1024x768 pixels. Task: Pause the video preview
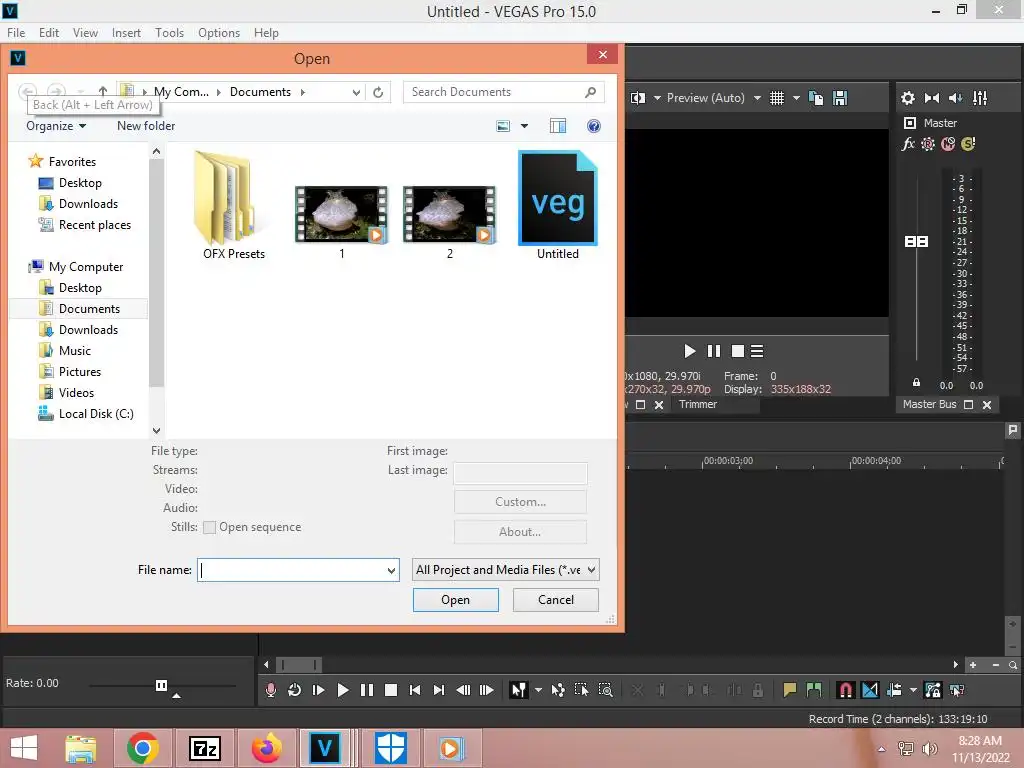tap(714, 351)
